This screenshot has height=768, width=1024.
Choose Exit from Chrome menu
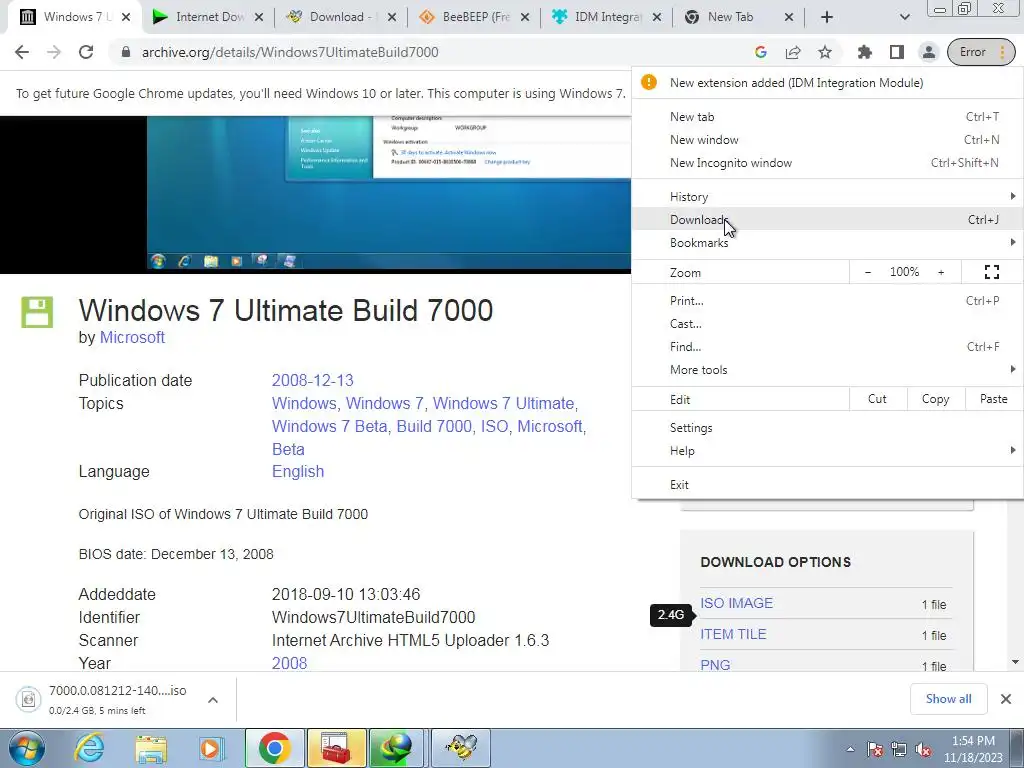tap(827, 485)
